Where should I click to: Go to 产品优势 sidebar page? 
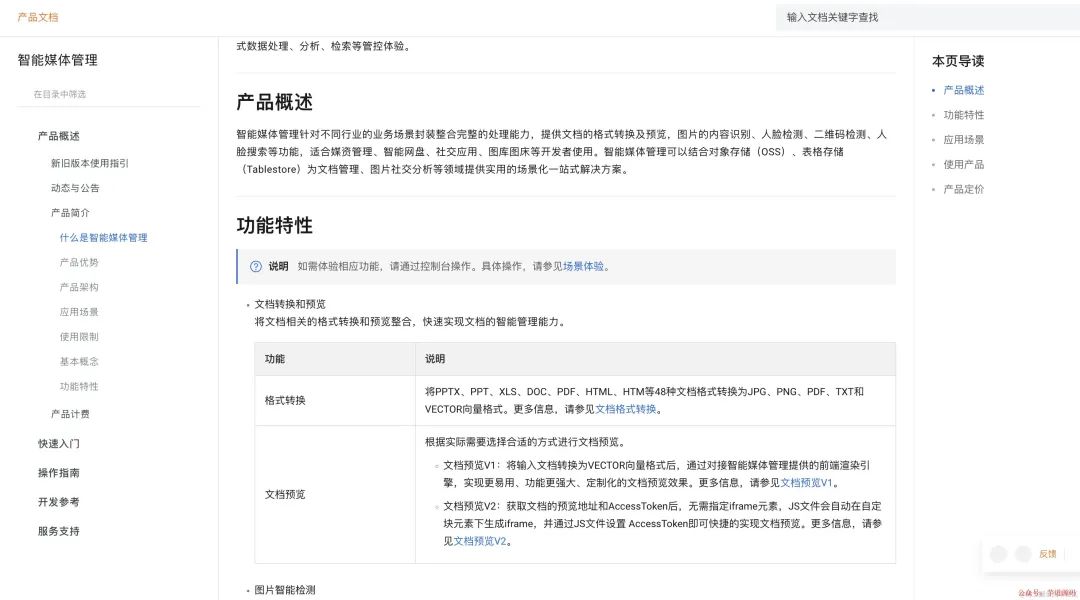click(x=79, y=262)
